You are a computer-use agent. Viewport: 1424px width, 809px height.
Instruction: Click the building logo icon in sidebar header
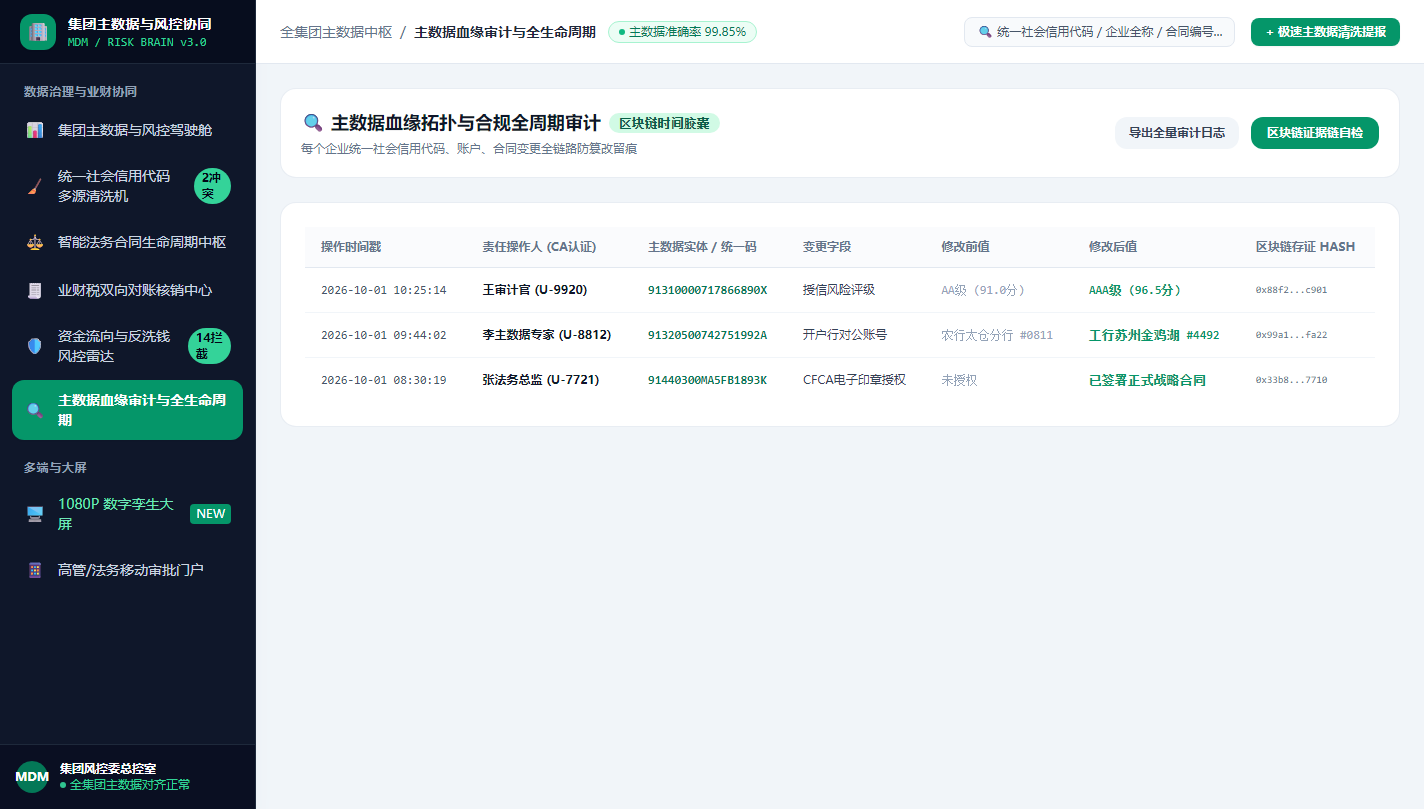click(38, 32)
